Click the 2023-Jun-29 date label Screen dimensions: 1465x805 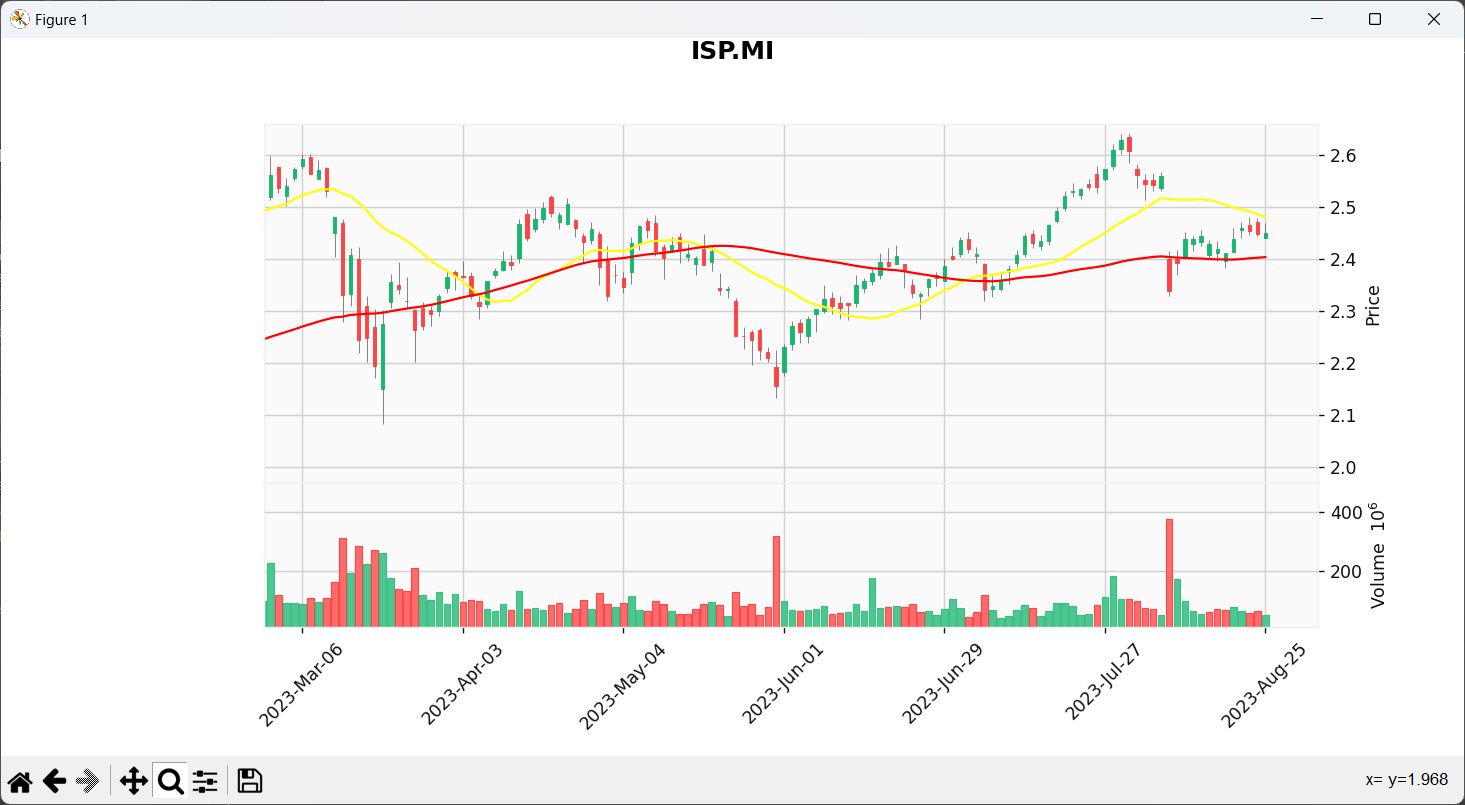942,684
